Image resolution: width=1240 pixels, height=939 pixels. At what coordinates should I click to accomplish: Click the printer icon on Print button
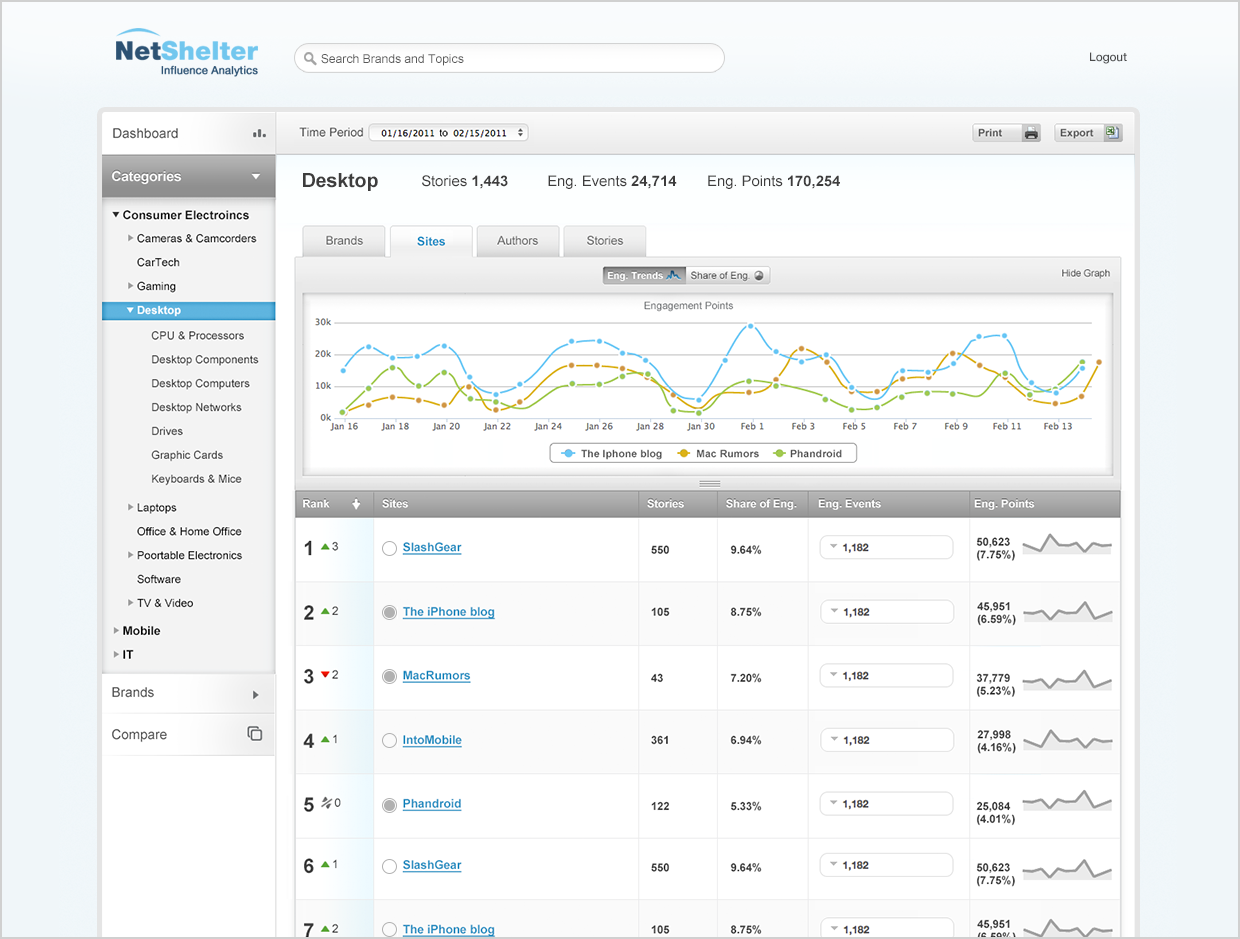1031,133
